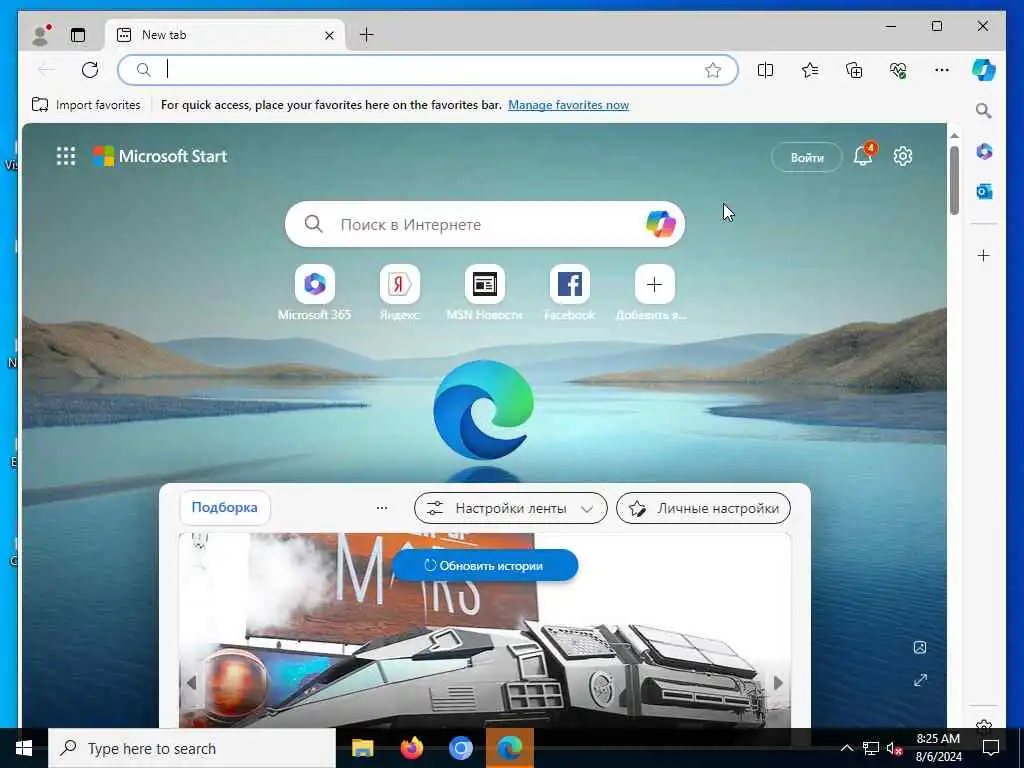Open Browser essentials heart icon
Screen dimensions: 1024x768
[898, 70]
